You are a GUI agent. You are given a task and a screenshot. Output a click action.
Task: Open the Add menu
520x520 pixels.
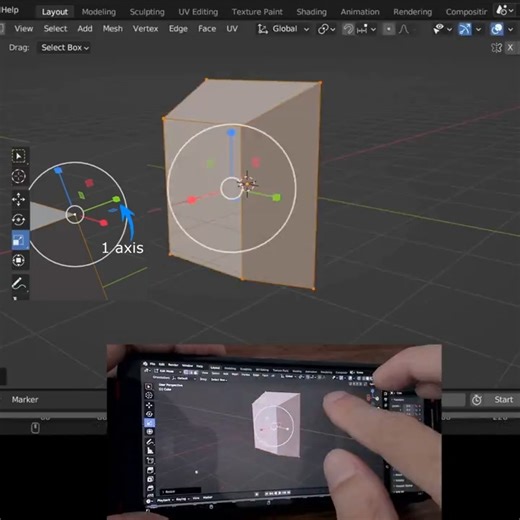pyautogui.click(x=85, y=29)
